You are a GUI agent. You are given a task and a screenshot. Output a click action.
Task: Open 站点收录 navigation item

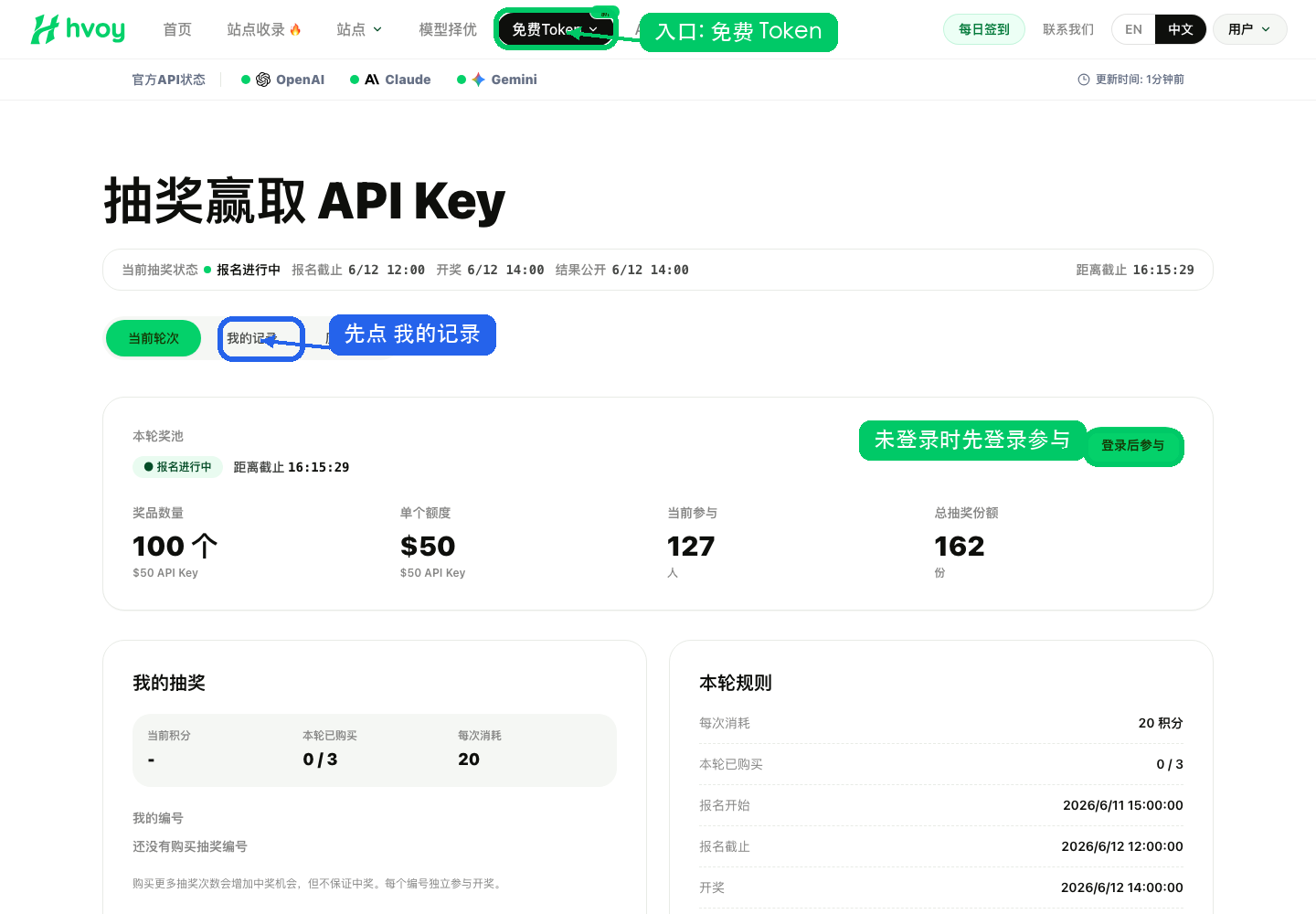click(x=264, y=29)
